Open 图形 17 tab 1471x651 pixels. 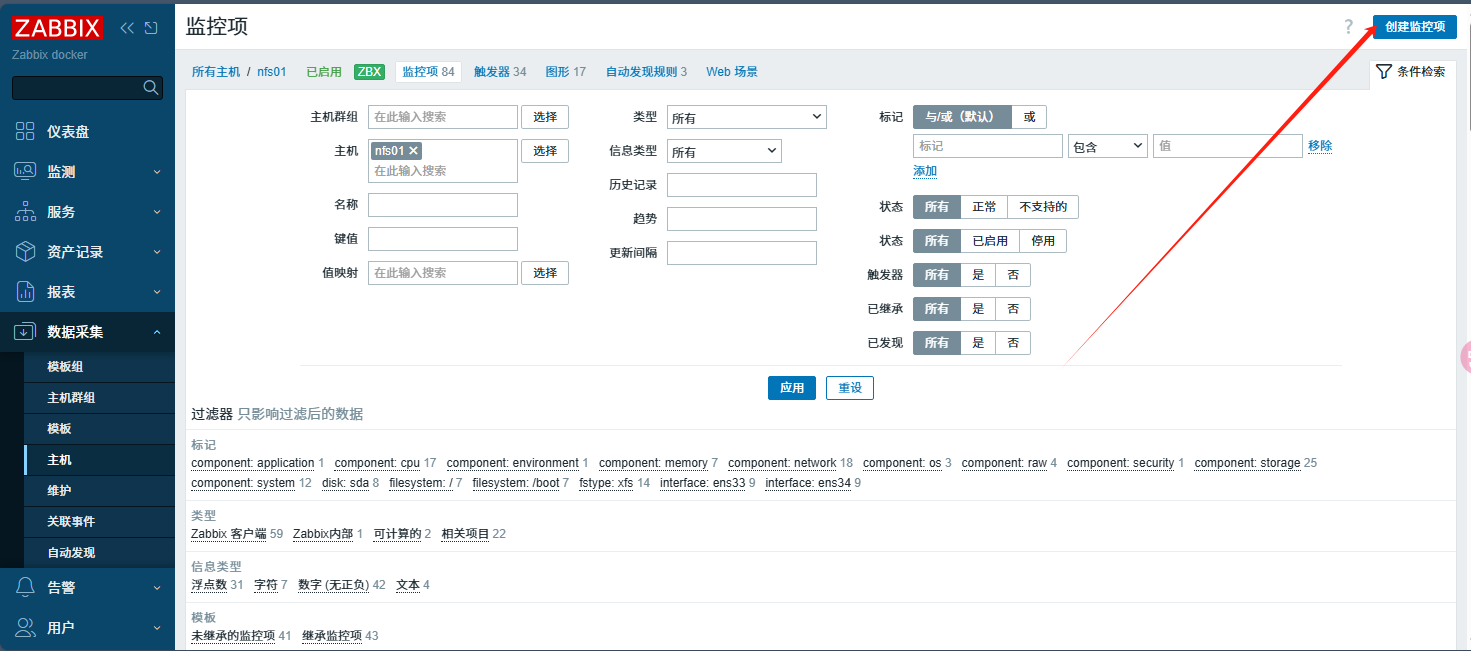(x=566, y=72)
